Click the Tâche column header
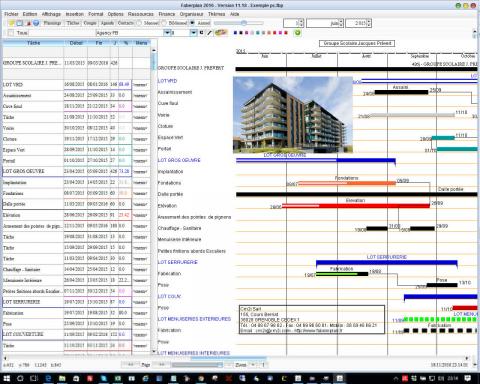The height and width of the screenshot is (384, 480). pos(33,43)
